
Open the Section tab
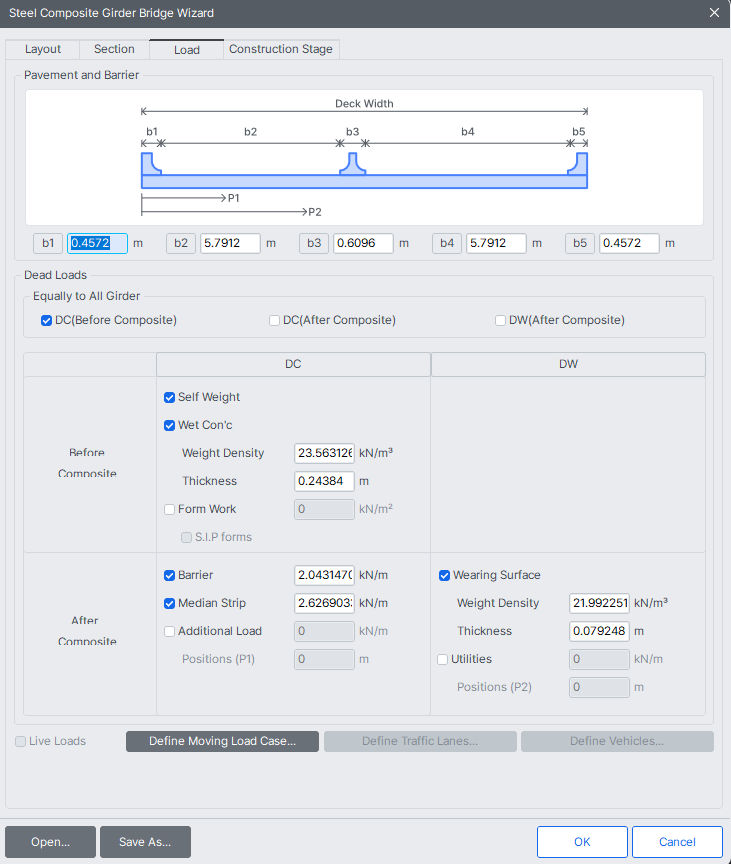click(x=114, y=49)
